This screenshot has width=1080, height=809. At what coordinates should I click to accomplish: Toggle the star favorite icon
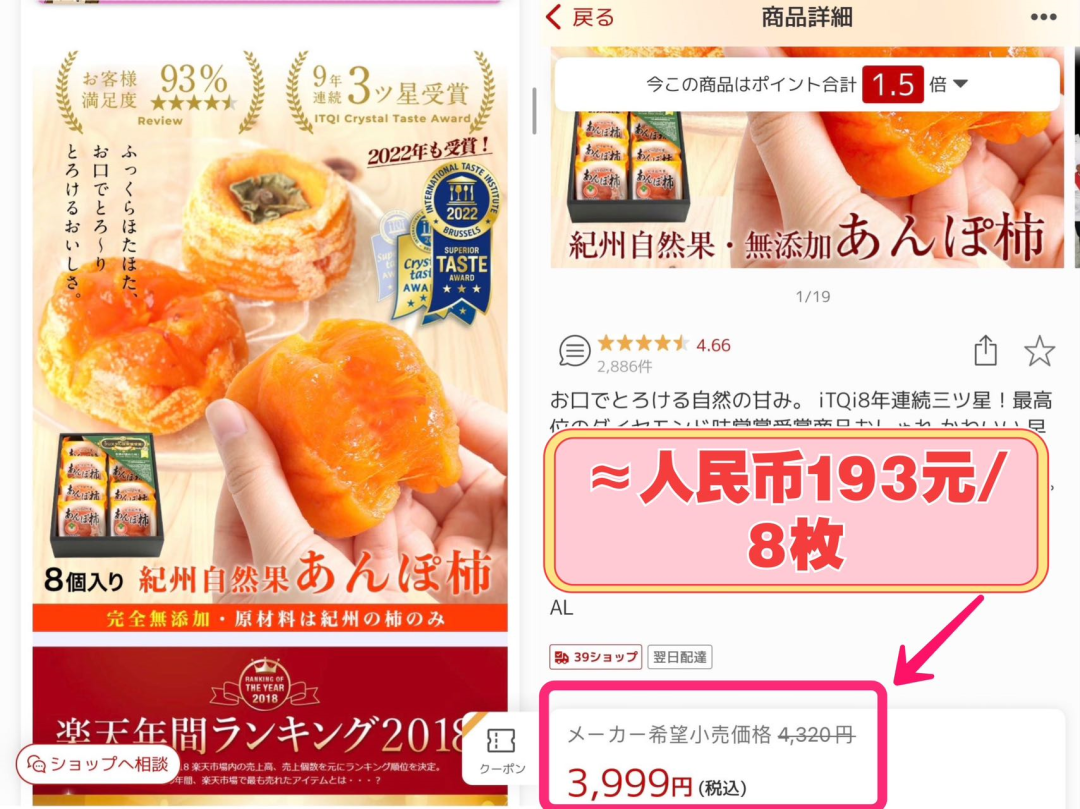(1039, 351)
